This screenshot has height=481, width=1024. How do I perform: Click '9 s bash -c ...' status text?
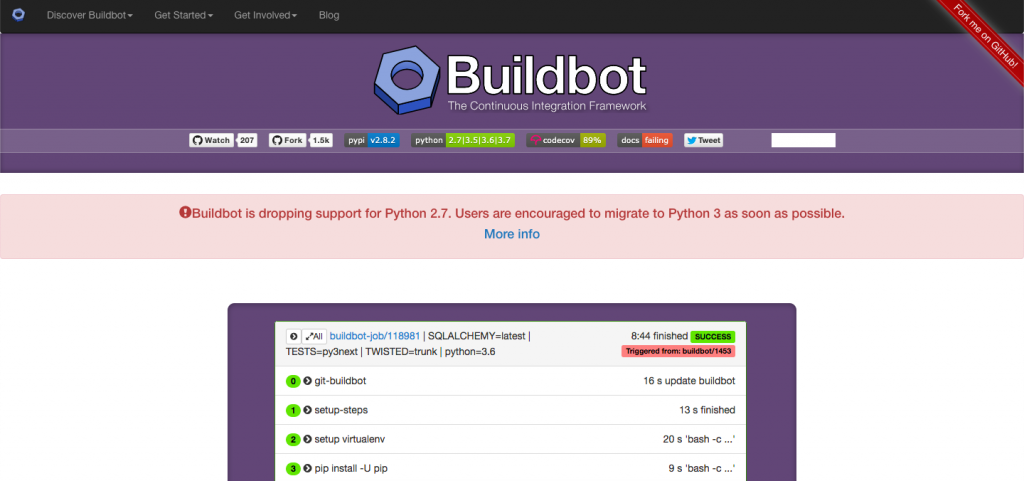[x=702, y=469]
